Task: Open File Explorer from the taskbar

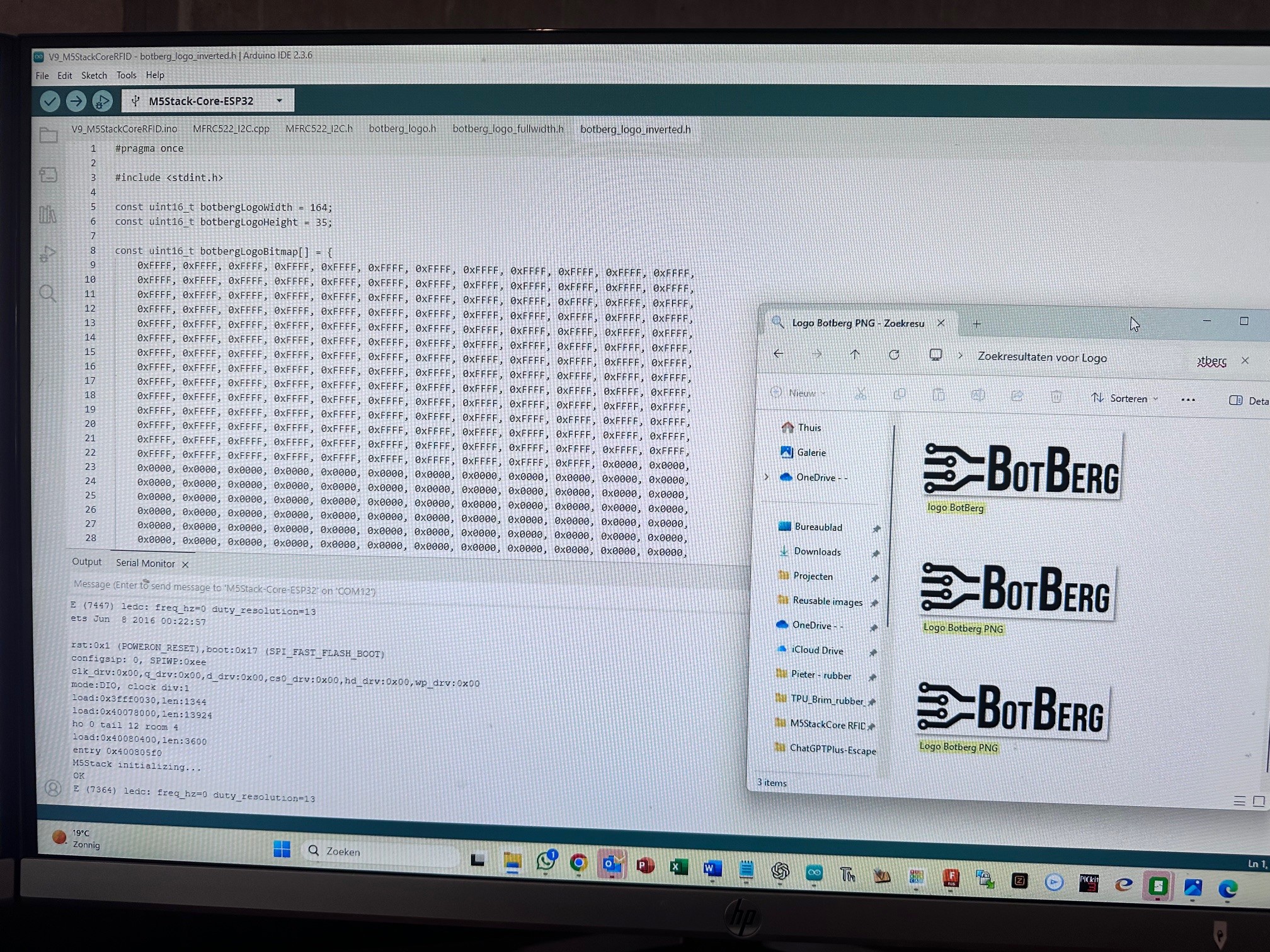Action: [x=513, y=863]
